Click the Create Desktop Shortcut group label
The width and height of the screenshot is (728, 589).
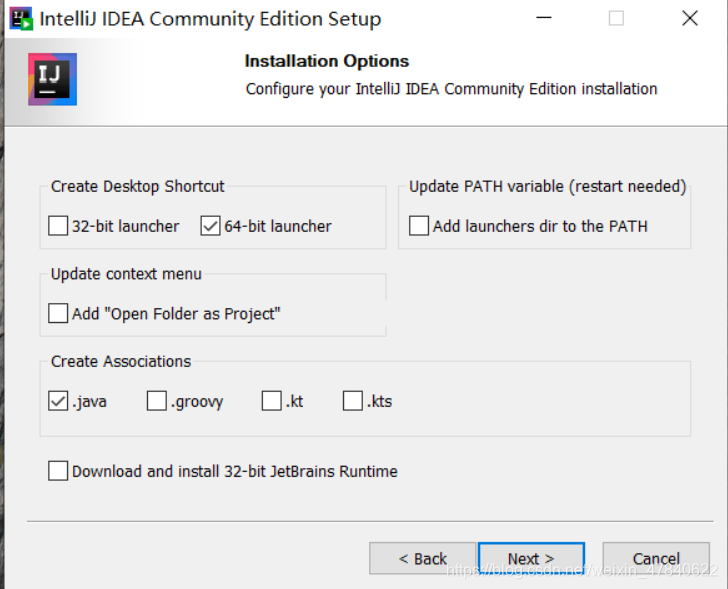[x=137, y=187]
